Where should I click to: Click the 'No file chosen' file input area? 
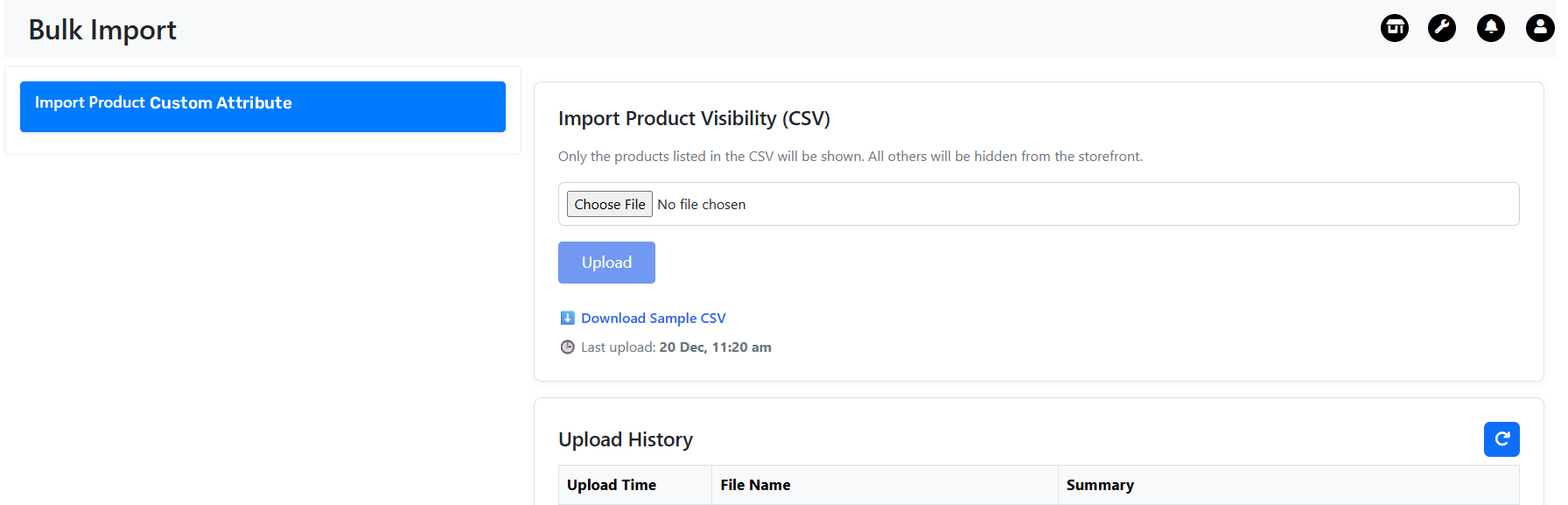tap(702, 205)
